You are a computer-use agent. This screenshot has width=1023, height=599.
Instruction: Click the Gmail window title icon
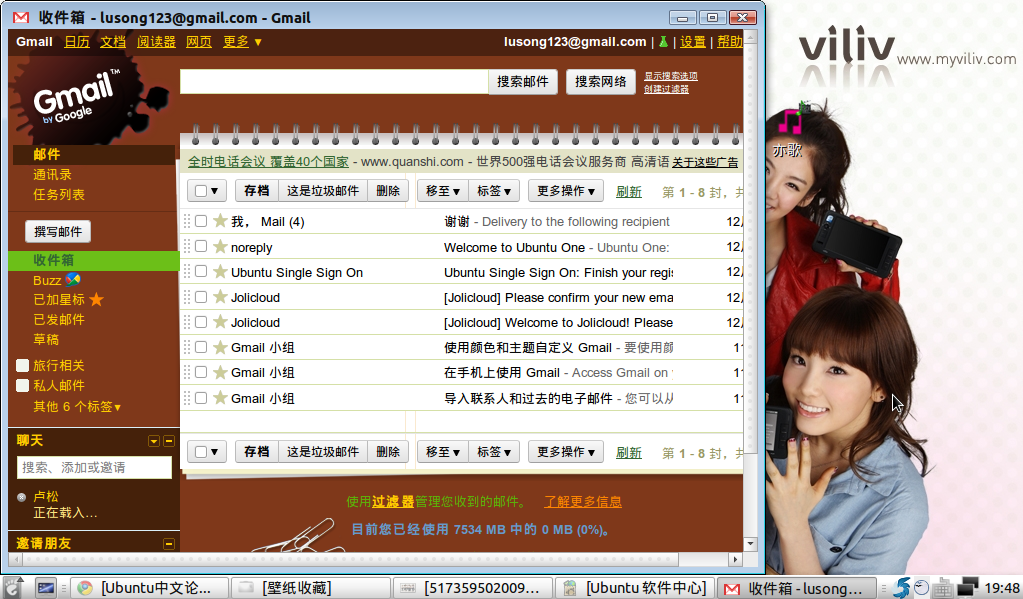(x=21, y=18)
